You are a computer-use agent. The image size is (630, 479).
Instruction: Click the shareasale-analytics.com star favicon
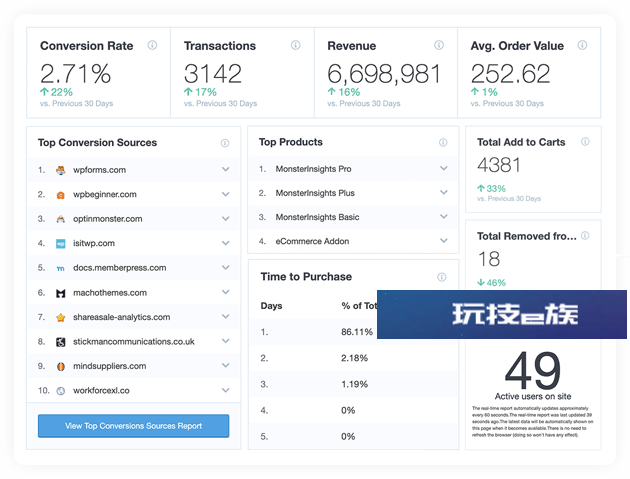coord(61,317)
